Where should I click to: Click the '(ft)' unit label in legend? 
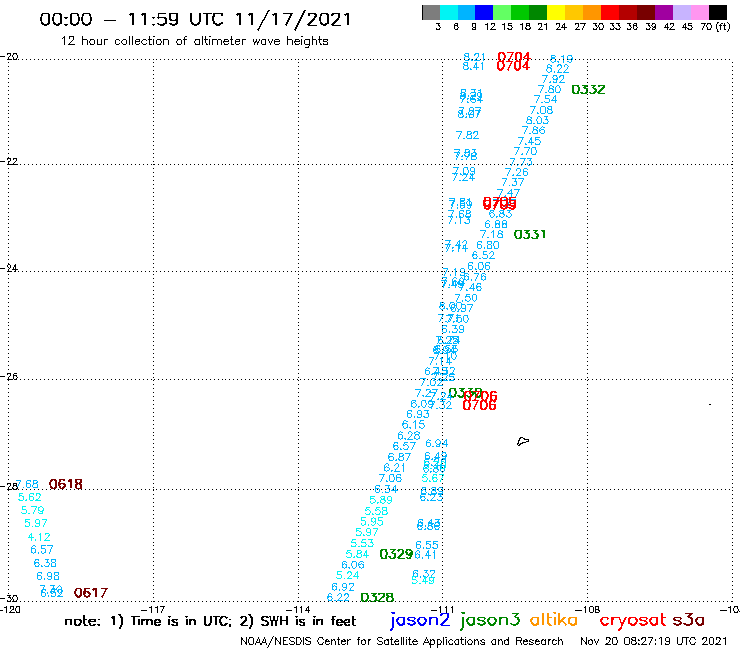pyautogui.click(x=723, y=26)
